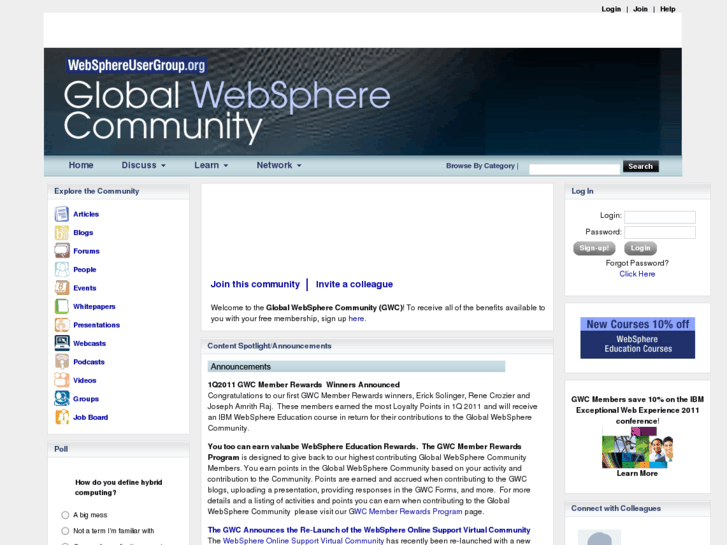Click the Events calendar icon
The height and width of the screenshot is (545, 727).
pyautogui.click(x=62, y=288)
